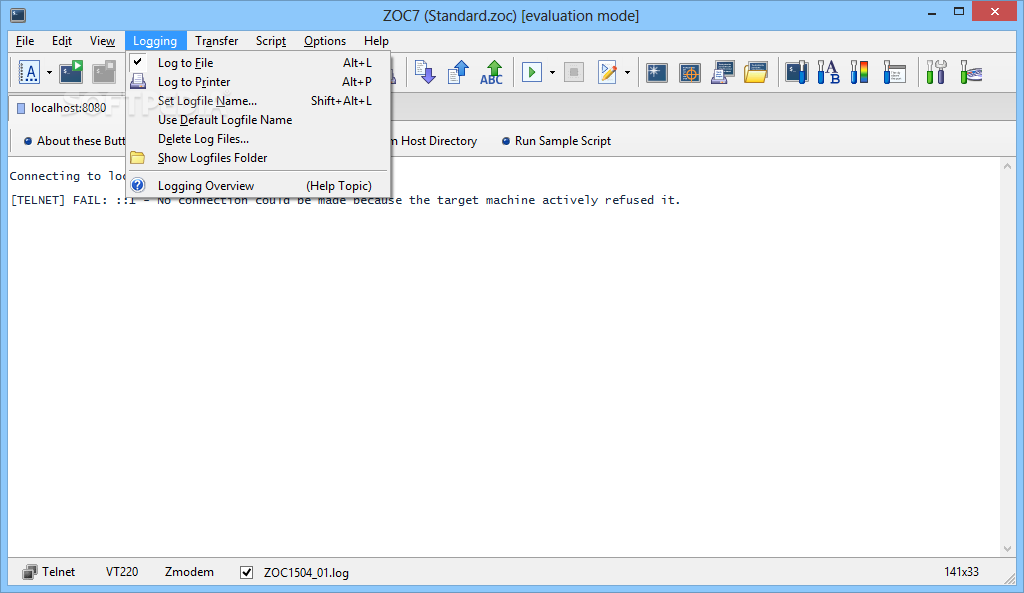
Task: Select Use Default Logfile Name
Action: 259,120
